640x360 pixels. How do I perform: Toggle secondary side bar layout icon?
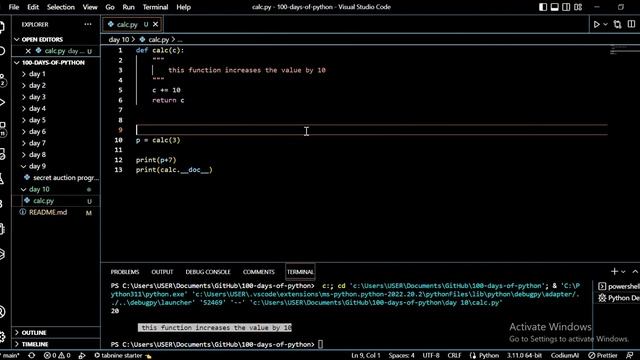click(566, 7)
